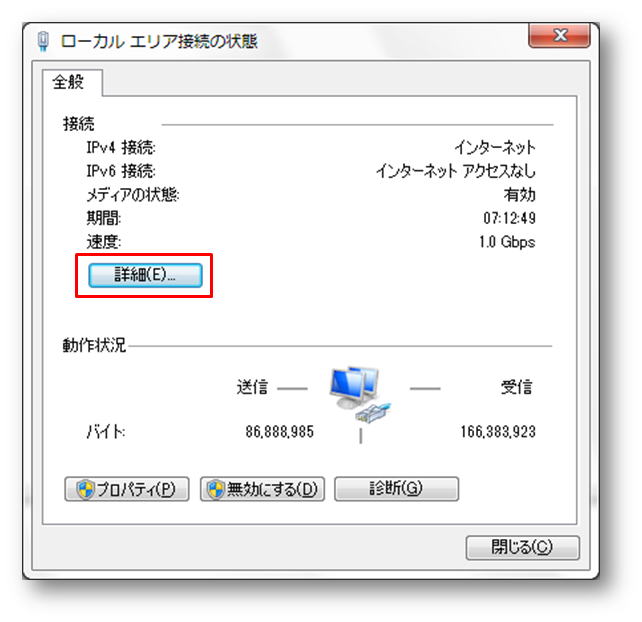Click the sent bytes value 86,888,985
The width and height of the screenshot is (642, 622).
point(280,432)
